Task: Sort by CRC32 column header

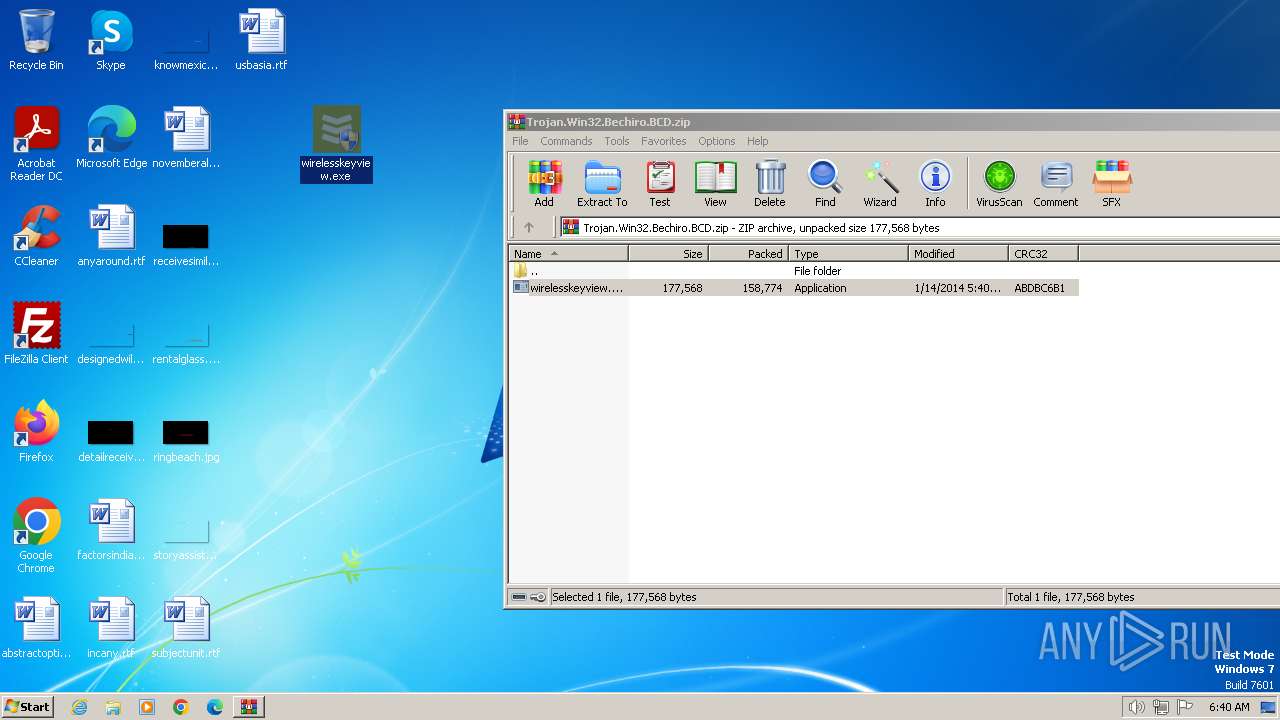Action: click(x=1043, y=254)
